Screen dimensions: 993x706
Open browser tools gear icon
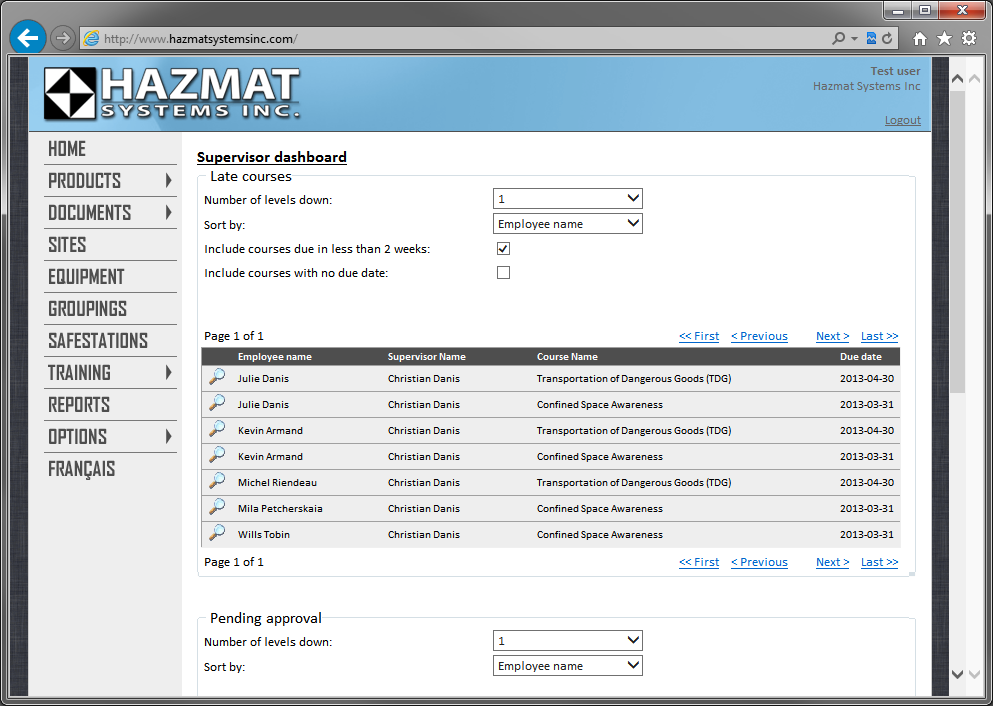(969, 39)
